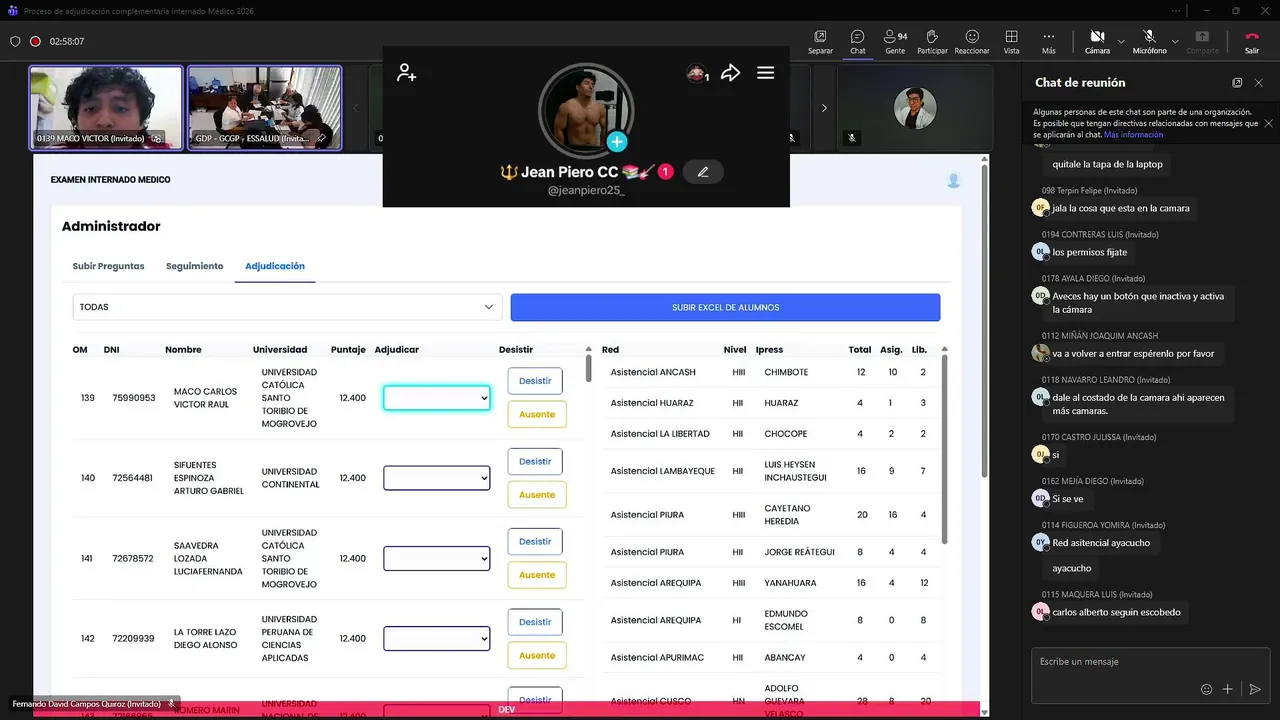This screenshot has width=1280, height=720.
Task: Dismiss the organization policy notice
Action: pyautogui.click(x=1269, y=123)
